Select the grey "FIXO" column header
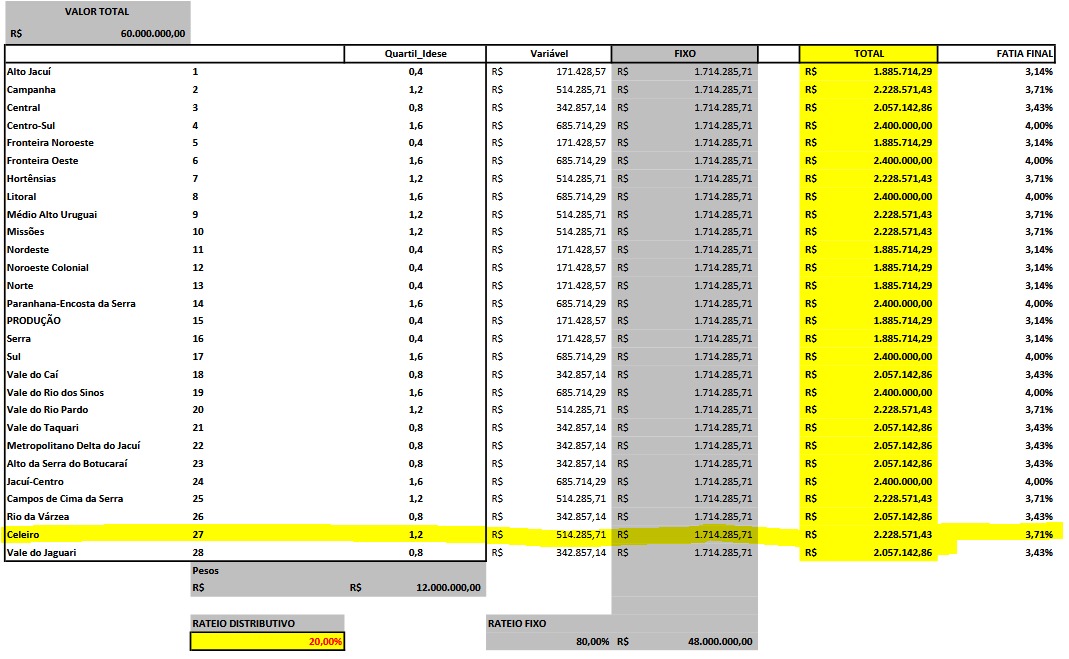The height and width of the screenshot is (659, 1069). tap(685, 54)
